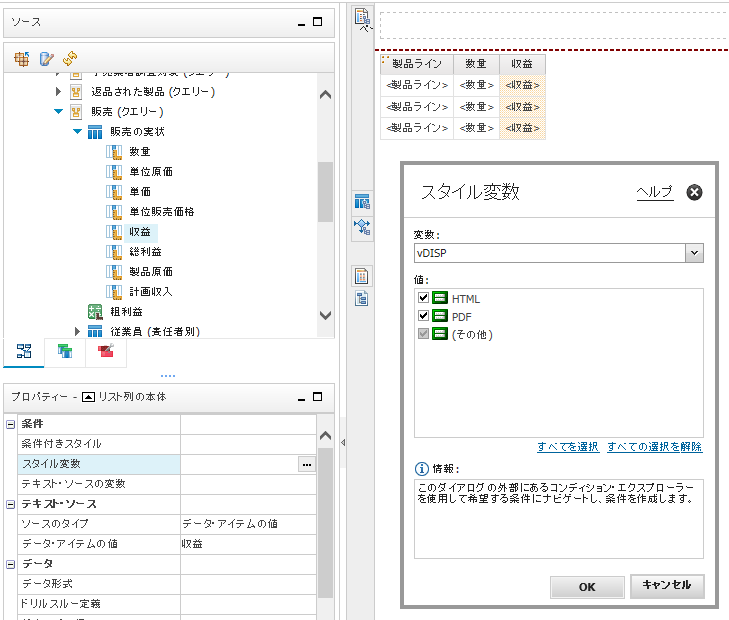
Task: Click the Properties pane scrollbar thumb
Action: pyautogui.click(x=325, y=522)
